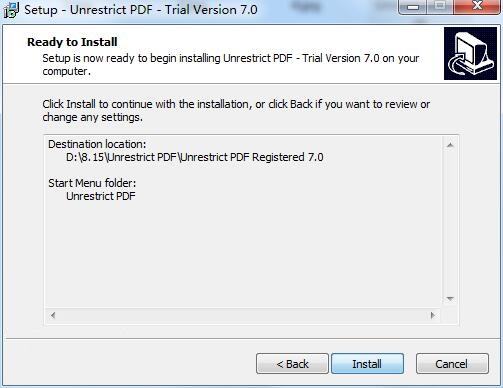Click the setup installer icon in the title bar
The width and height of the screenshot is (503, 388).
[11, 10]
